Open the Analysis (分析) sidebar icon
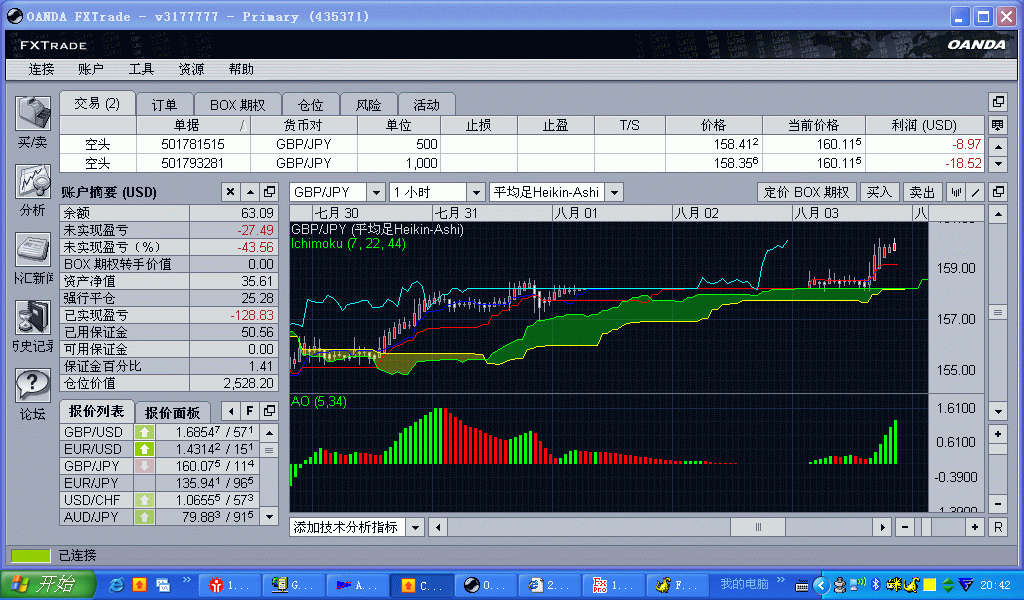The image size is (1024, 600). click(33, 182)
